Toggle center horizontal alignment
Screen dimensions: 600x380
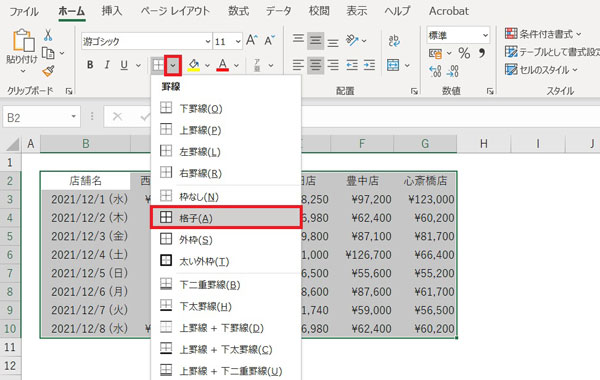pos(315,65)
